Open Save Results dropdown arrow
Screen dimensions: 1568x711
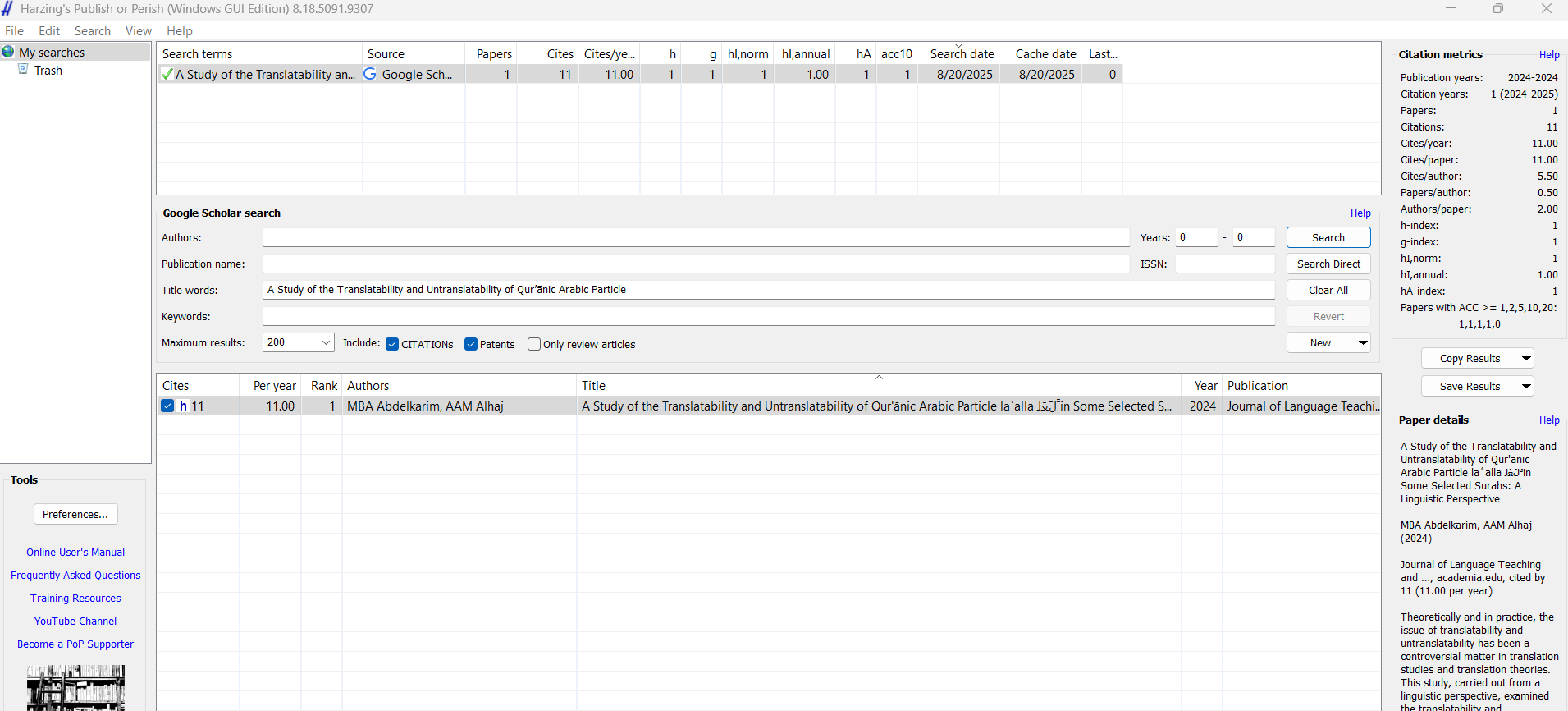tap(1526, 386)
